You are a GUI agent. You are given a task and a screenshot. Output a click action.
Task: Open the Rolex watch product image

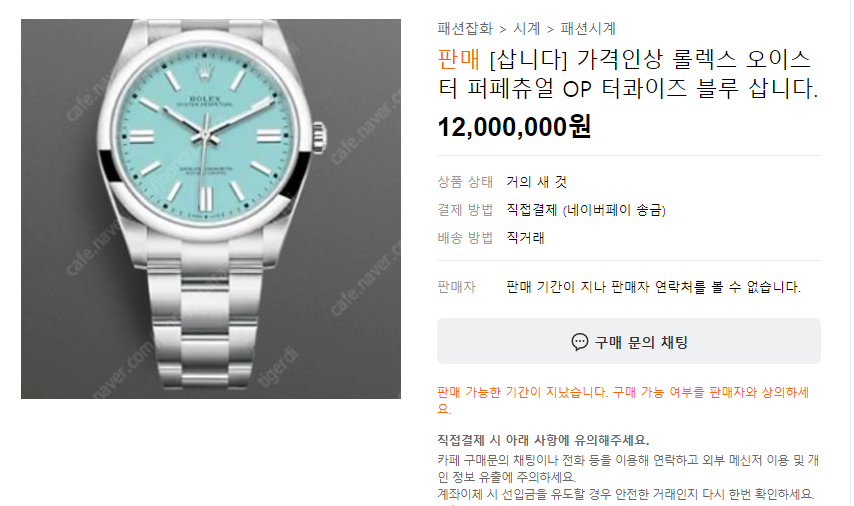click(x=211, y=209)
